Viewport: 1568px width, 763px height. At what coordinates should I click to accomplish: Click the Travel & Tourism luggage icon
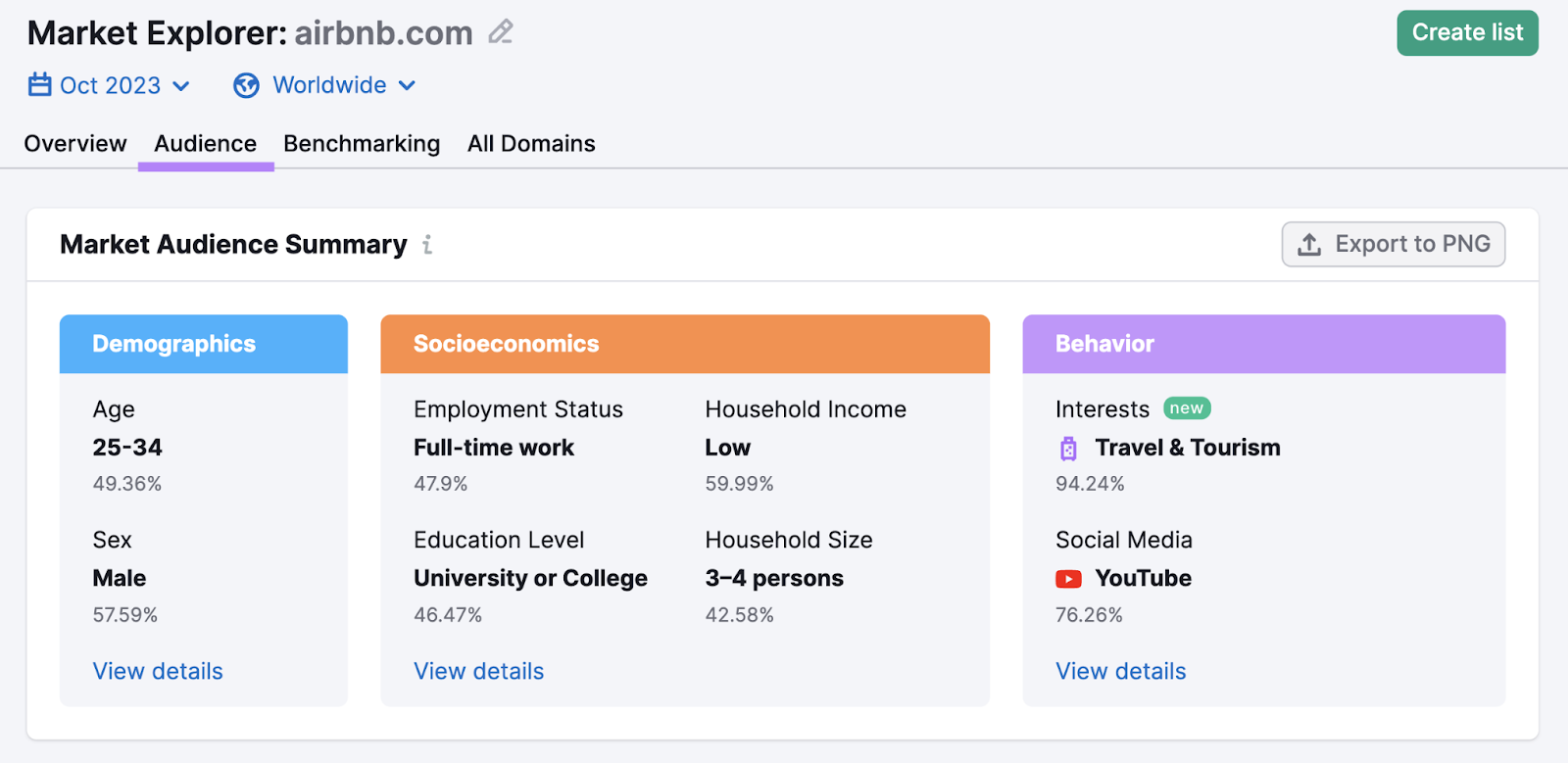tap(1068, 449)
